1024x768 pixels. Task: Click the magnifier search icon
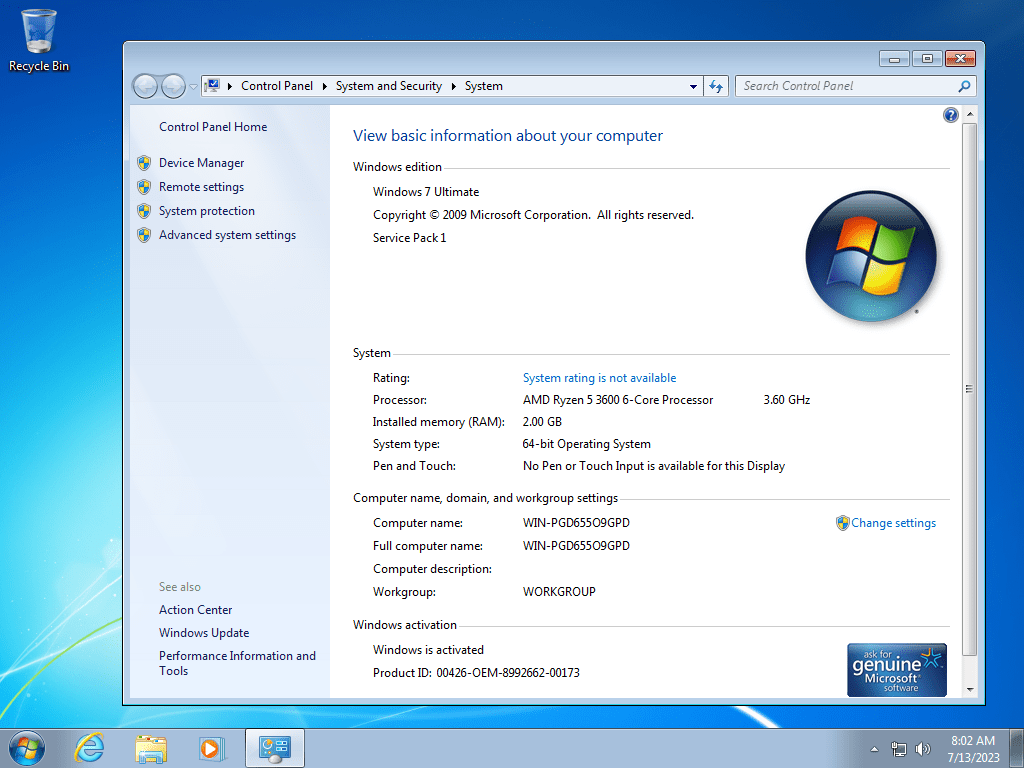pyautogui.click(x=964, y=86)
